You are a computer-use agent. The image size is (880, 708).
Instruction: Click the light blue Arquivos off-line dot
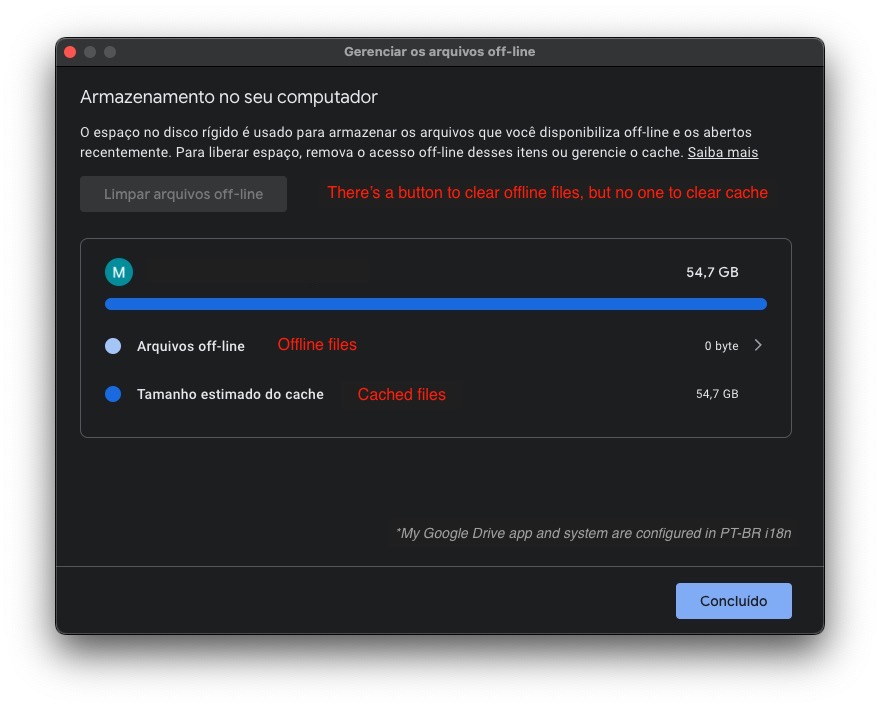click(x=113, y=346)
